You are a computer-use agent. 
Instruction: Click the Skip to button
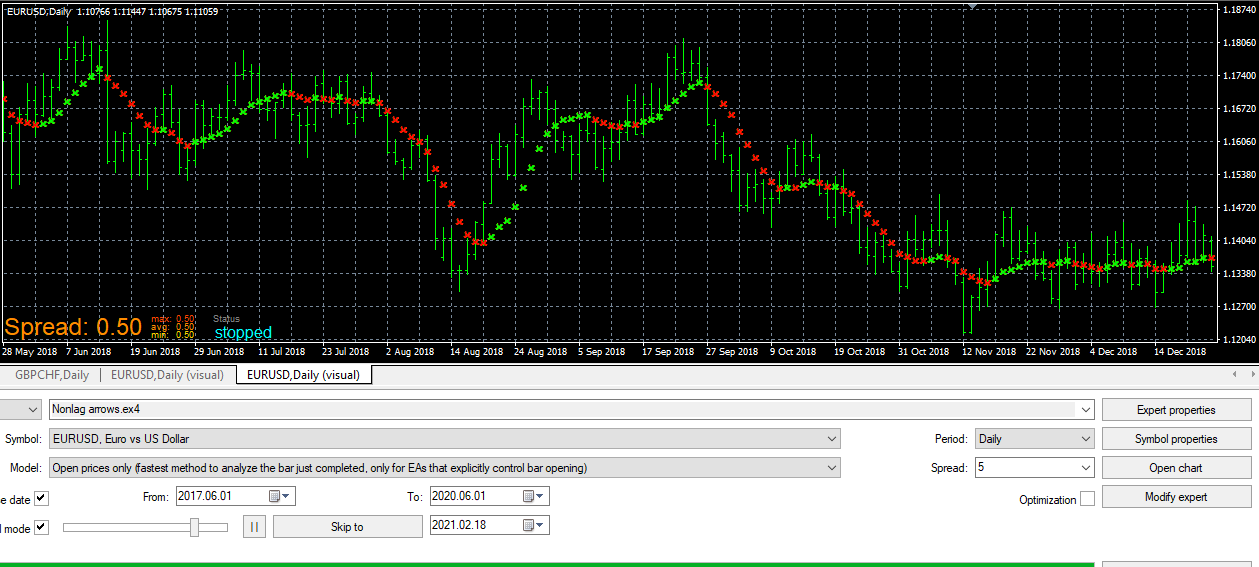[347, 526]
